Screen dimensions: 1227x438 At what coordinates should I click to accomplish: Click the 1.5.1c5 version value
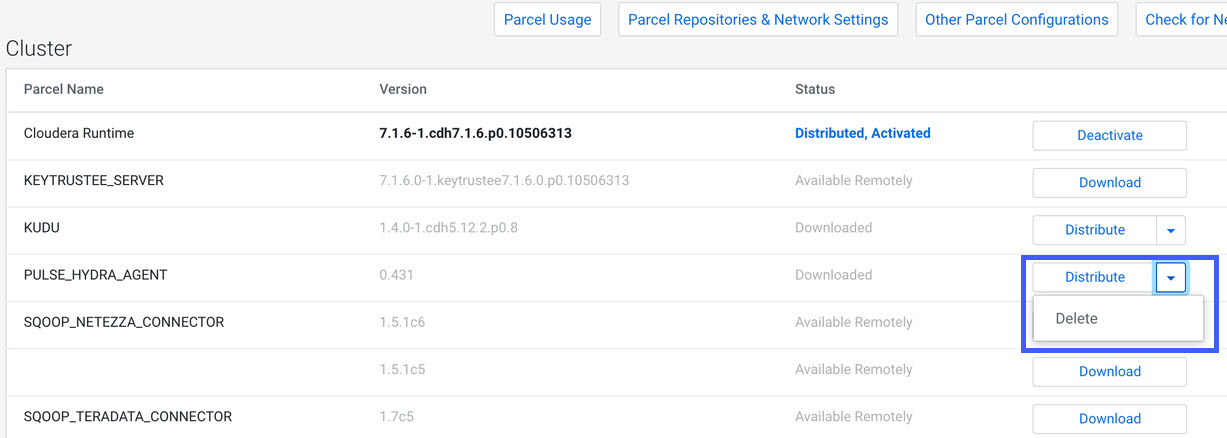403,369
